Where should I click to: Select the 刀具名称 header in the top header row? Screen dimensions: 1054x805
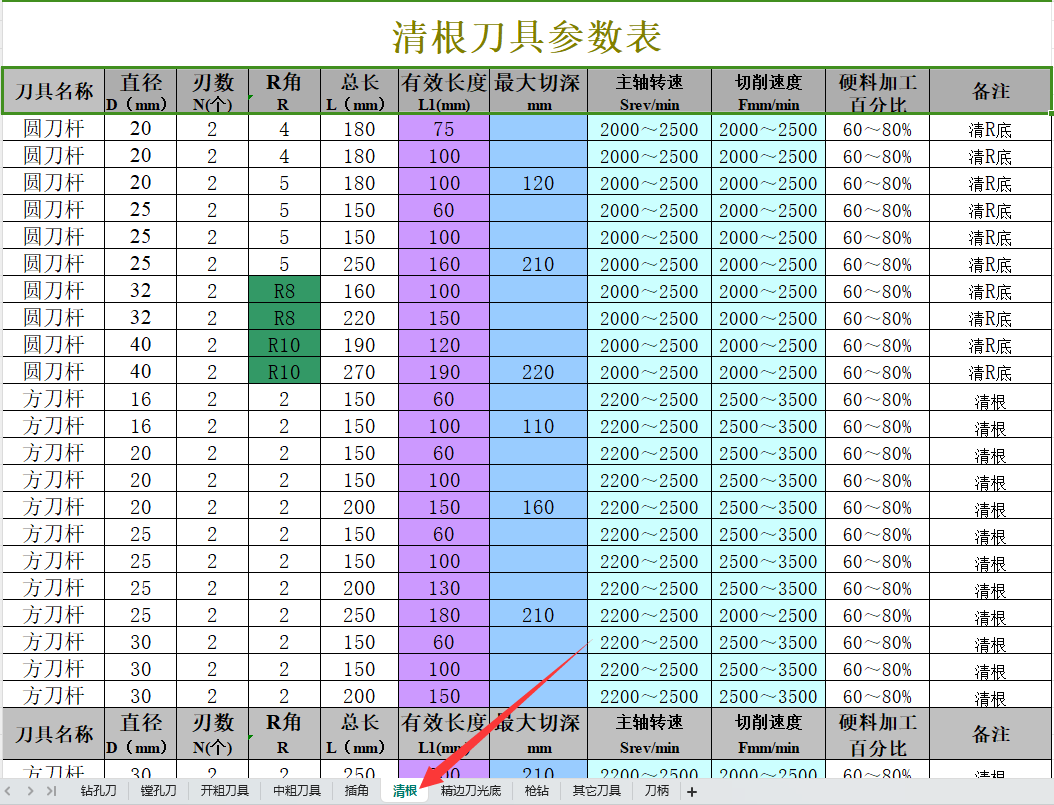[54, 91]
